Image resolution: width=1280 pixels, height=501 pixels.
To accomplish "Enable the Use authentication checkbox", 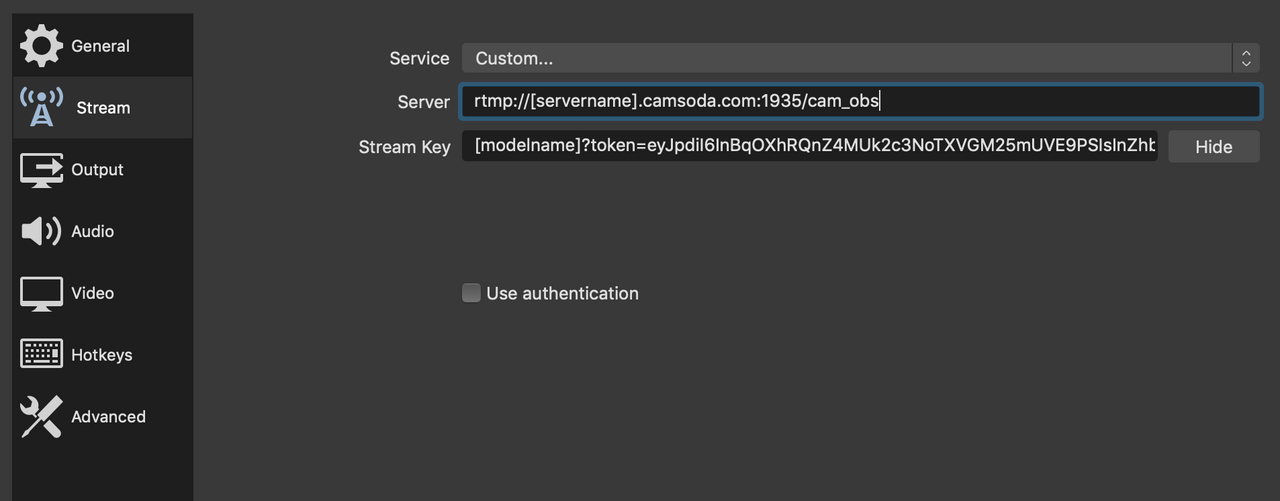I will pyautogui.click(x=471, y=293).
